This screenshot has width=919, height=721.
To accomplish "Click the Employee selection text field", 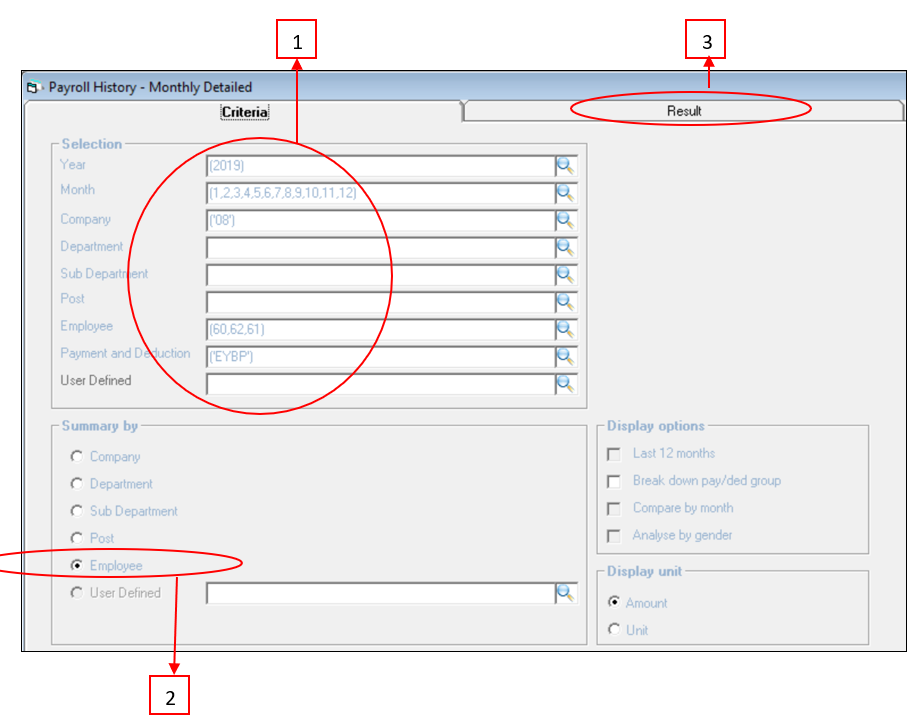I will 380,329.
